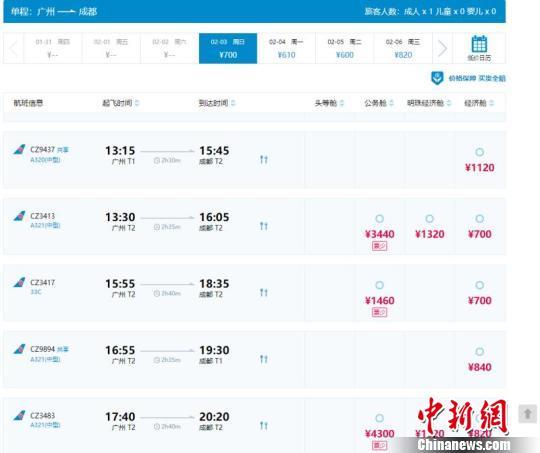Click the Guangzhou to Chengdu route header
Image resolution: width=540 pixels, height=453 pixels.
click(x=54, y=12)
